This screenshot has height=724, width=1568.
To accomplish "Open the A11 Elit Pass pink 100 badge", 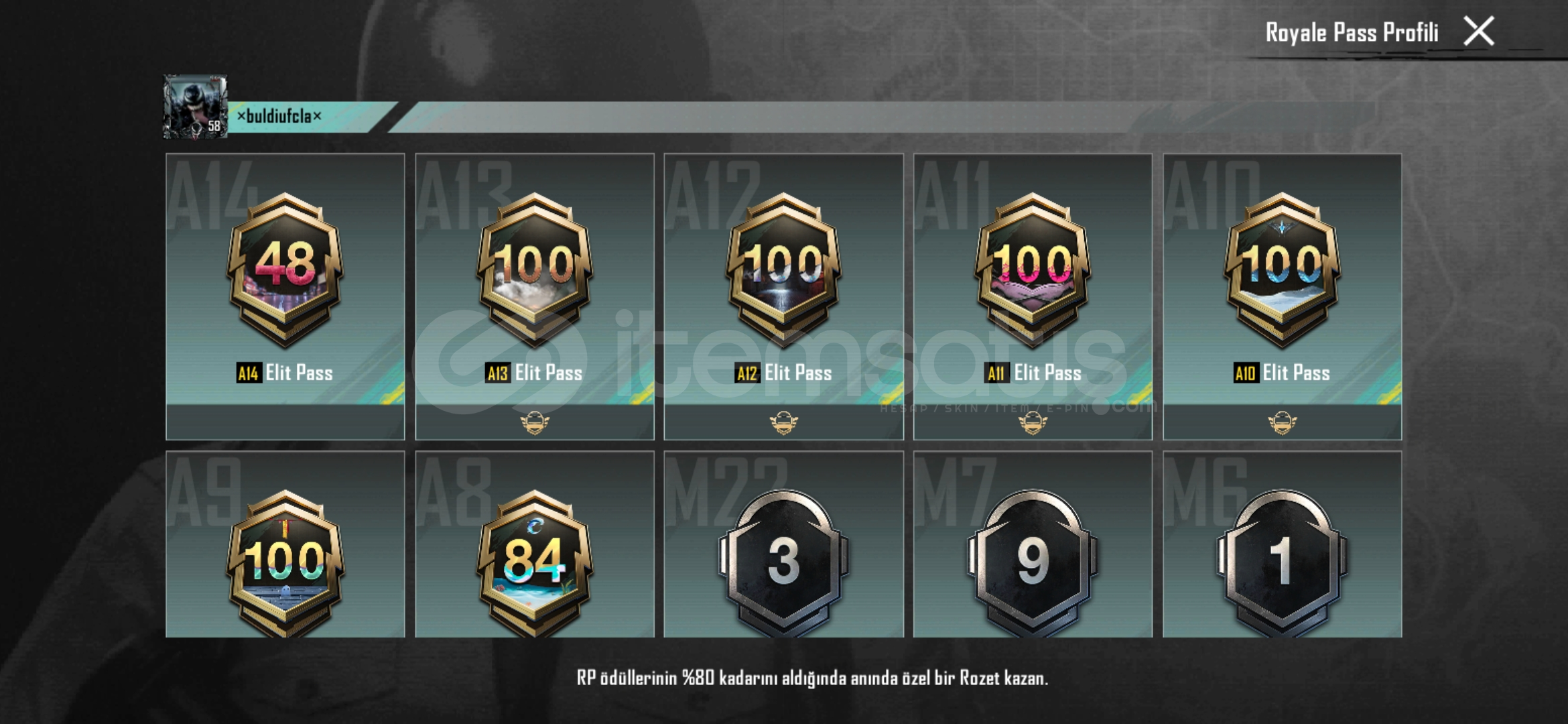I will 1033,269.
